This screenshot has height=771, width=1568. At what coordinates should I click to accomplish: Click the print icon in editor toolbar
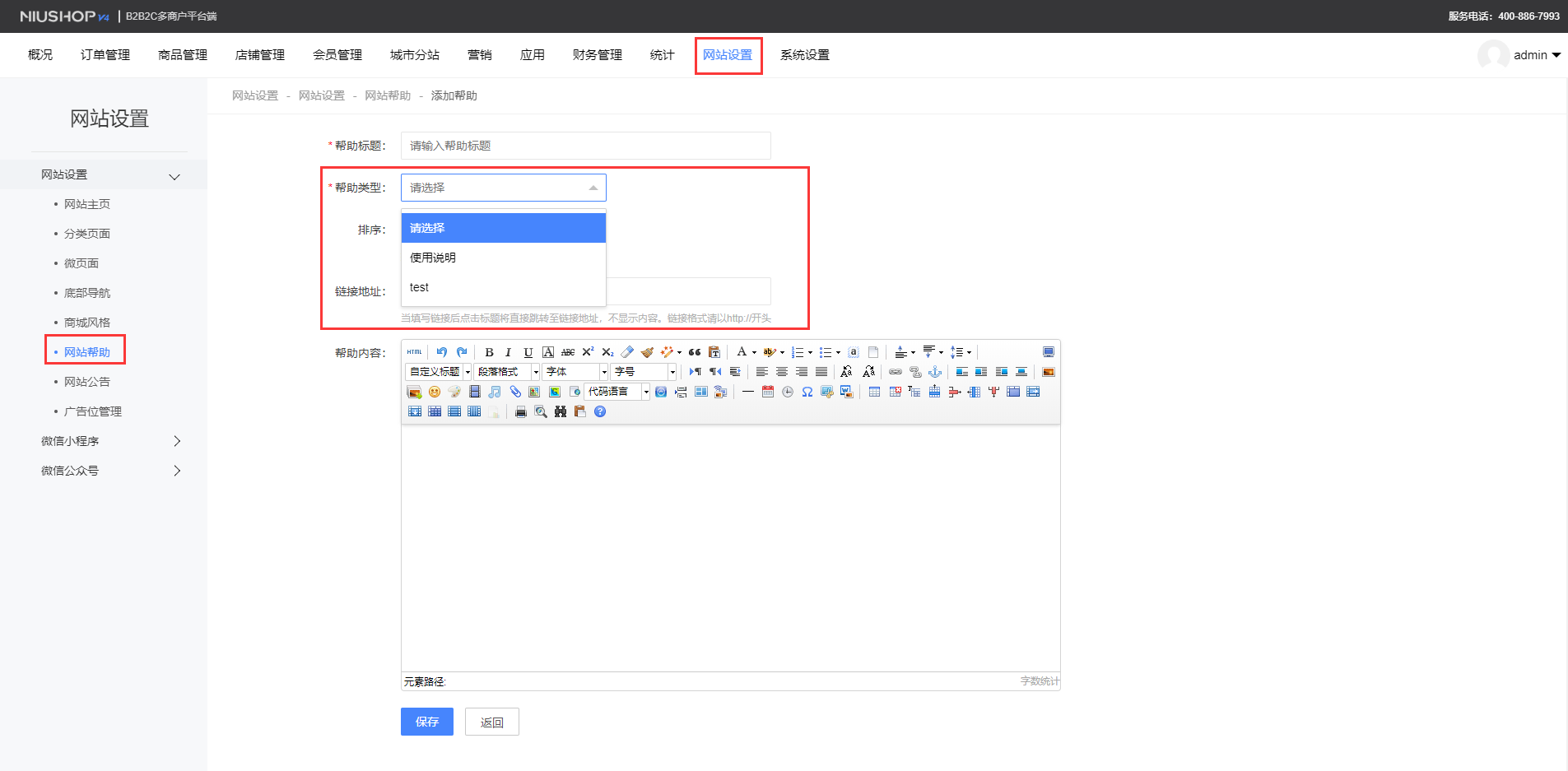[x=520, y=411]
